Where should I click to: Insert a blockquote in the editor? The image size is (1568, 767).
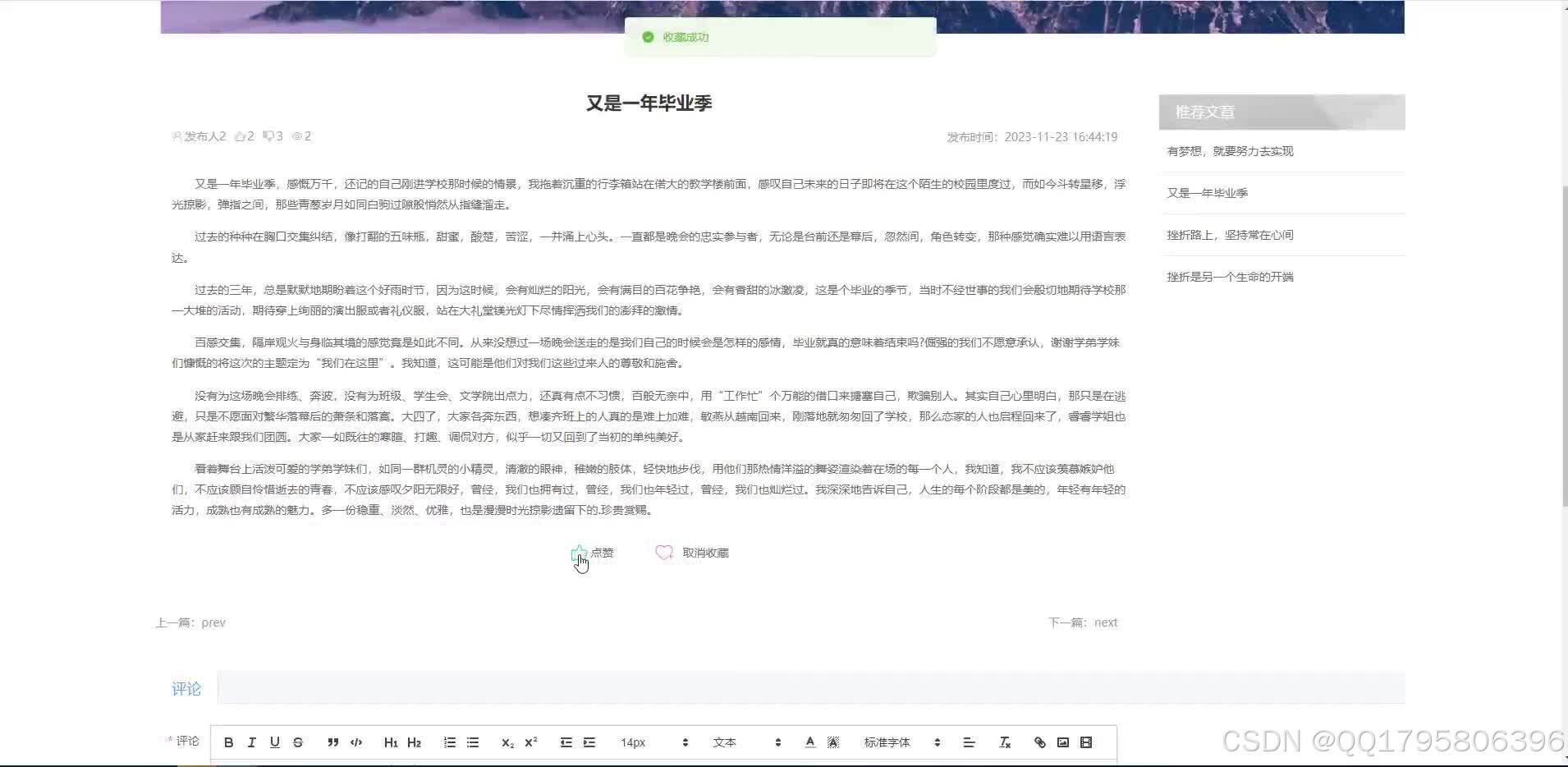(333, 742)
